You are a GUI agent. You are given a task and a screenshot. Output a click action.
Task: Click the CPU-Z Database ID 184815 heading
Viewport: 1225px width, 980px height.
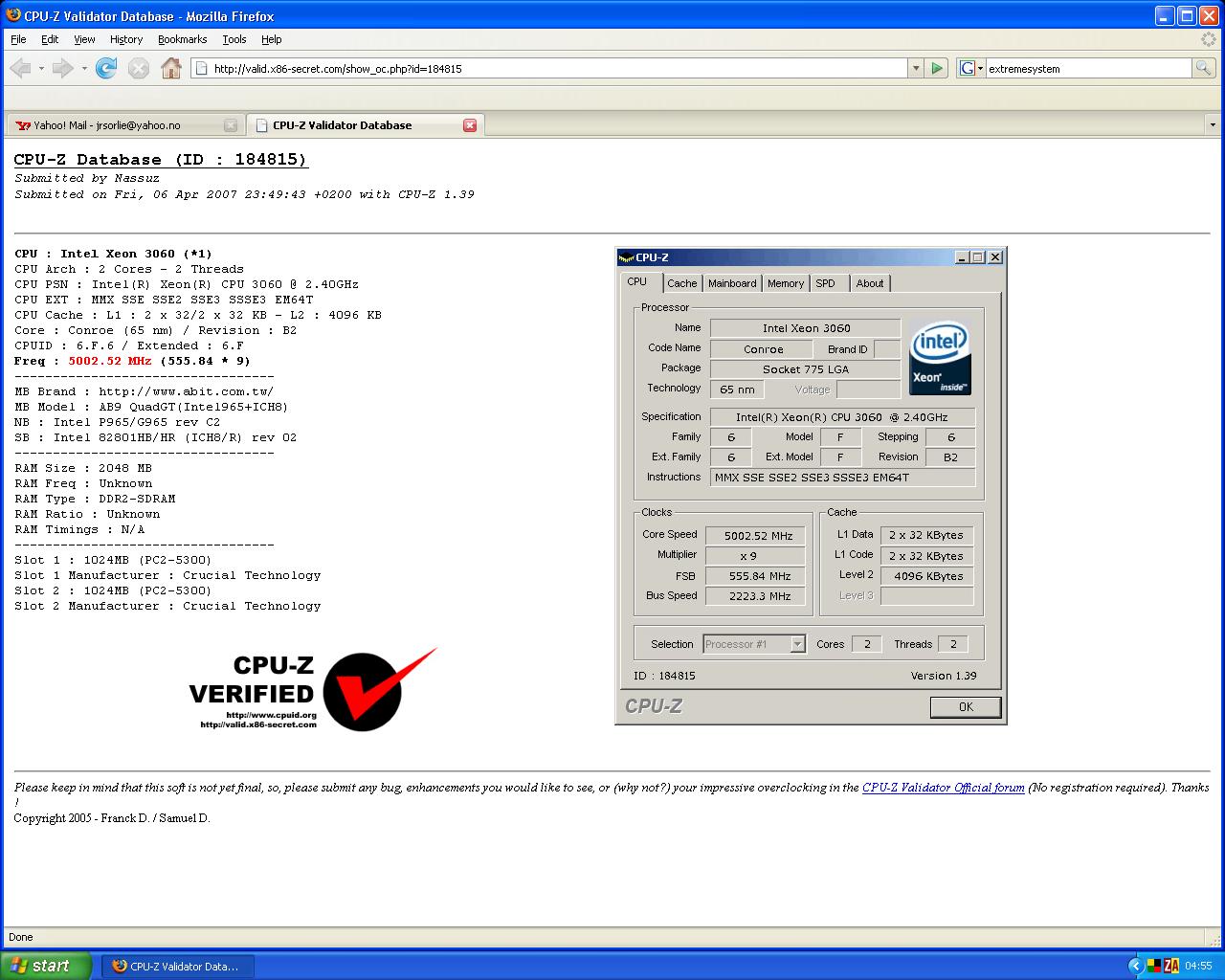click(161, 160)
